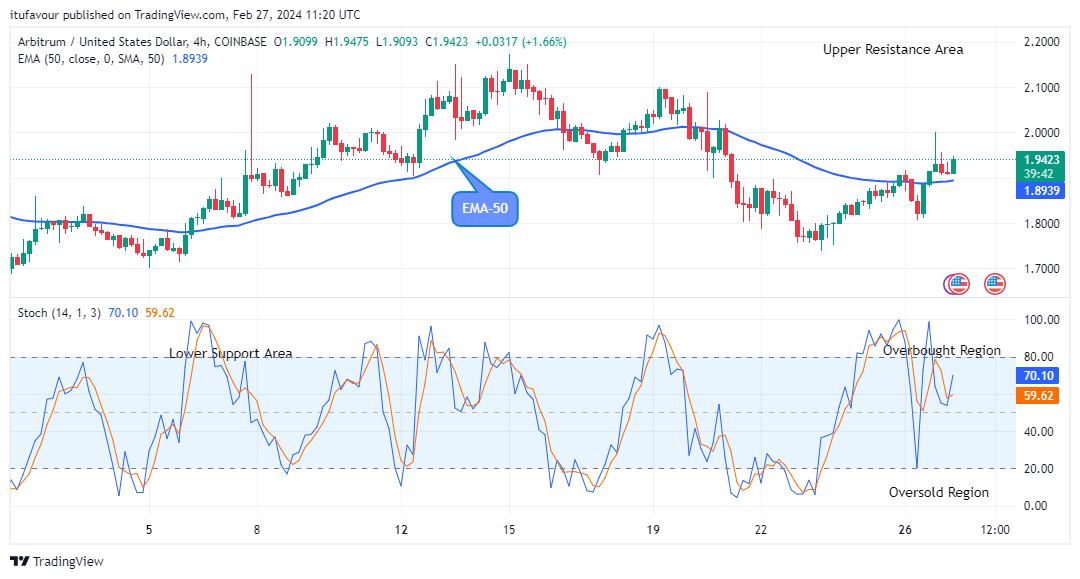The height and width of the screenshot is (579, 1080).
Task: Click the 100.00 stochastic axis label
Action: click(x=1042, y=320)
